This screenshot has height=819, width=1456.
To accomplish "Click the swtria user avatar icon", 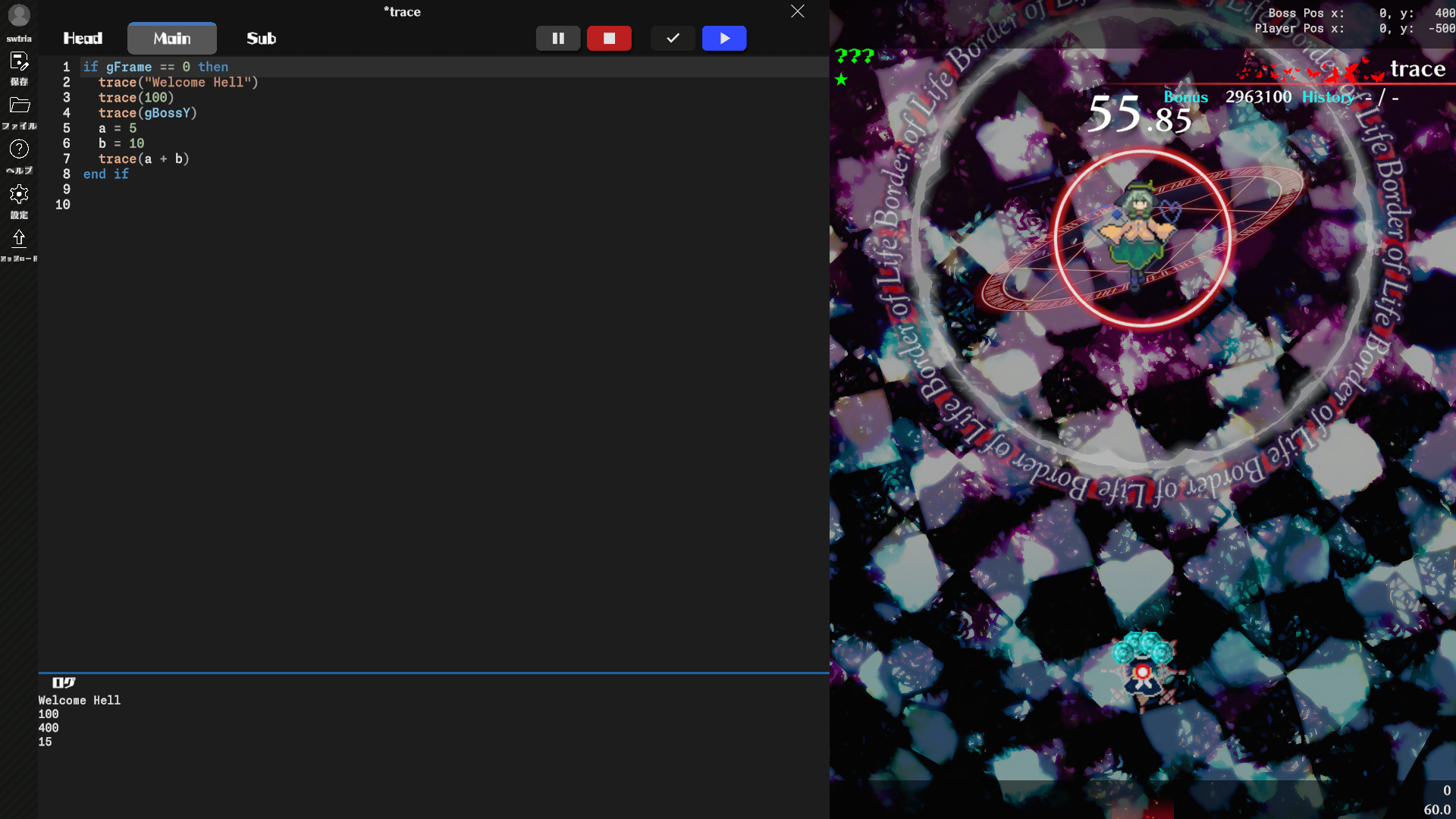I will pyautogui.click(x=19, y=15).
